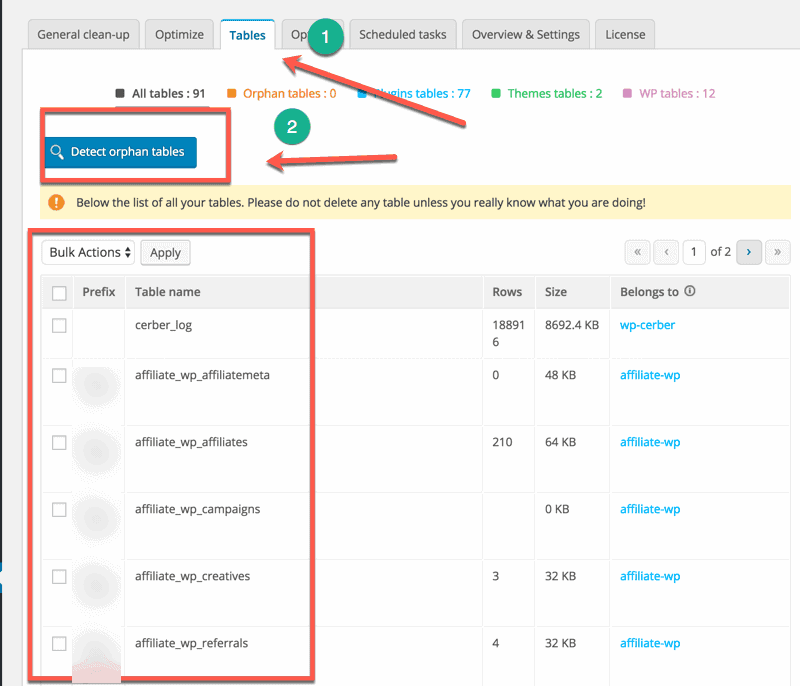Switch to the General clean-up tab
The image size is (800, 686).
coord(83,34)
